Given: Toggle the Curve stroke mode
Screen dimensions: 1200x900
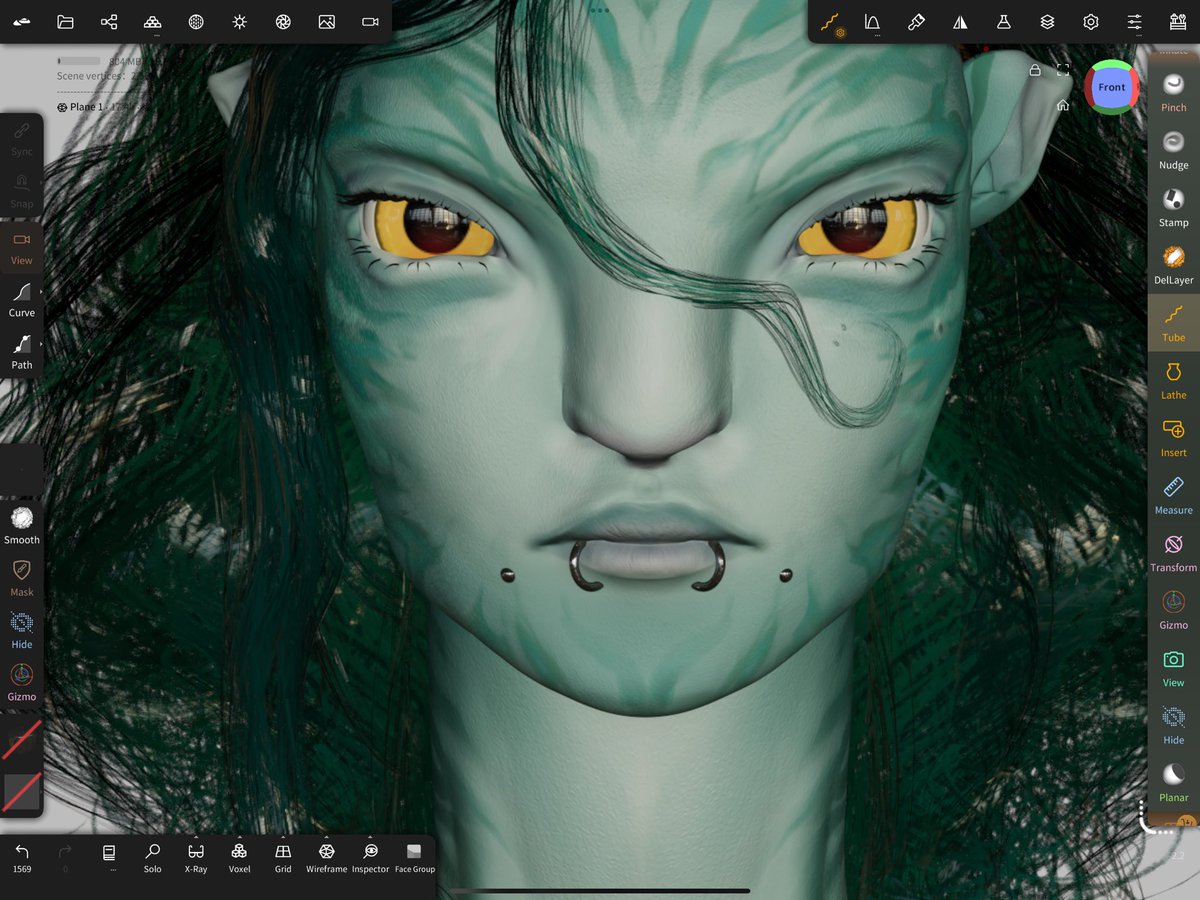Looking at the screenshot, I should pyautogui.click(x=22, y=299).
